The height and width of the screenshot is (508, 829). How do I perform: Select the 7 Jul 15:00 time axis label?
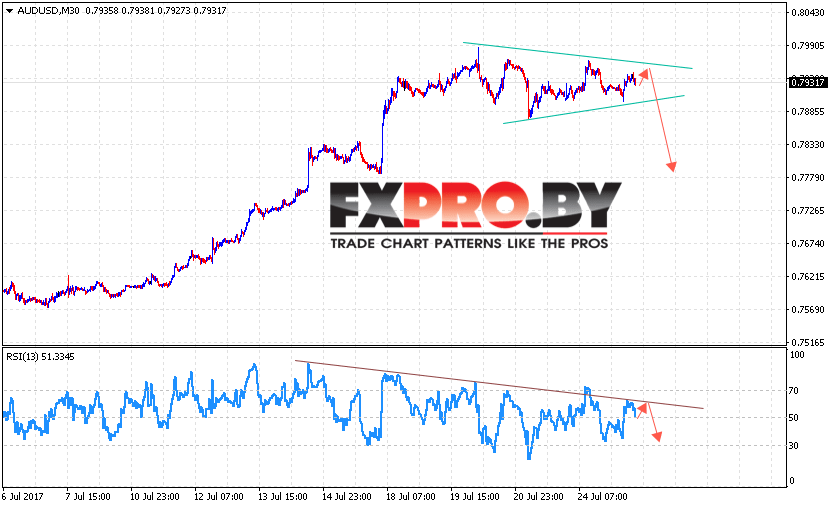tap(88, 496)
